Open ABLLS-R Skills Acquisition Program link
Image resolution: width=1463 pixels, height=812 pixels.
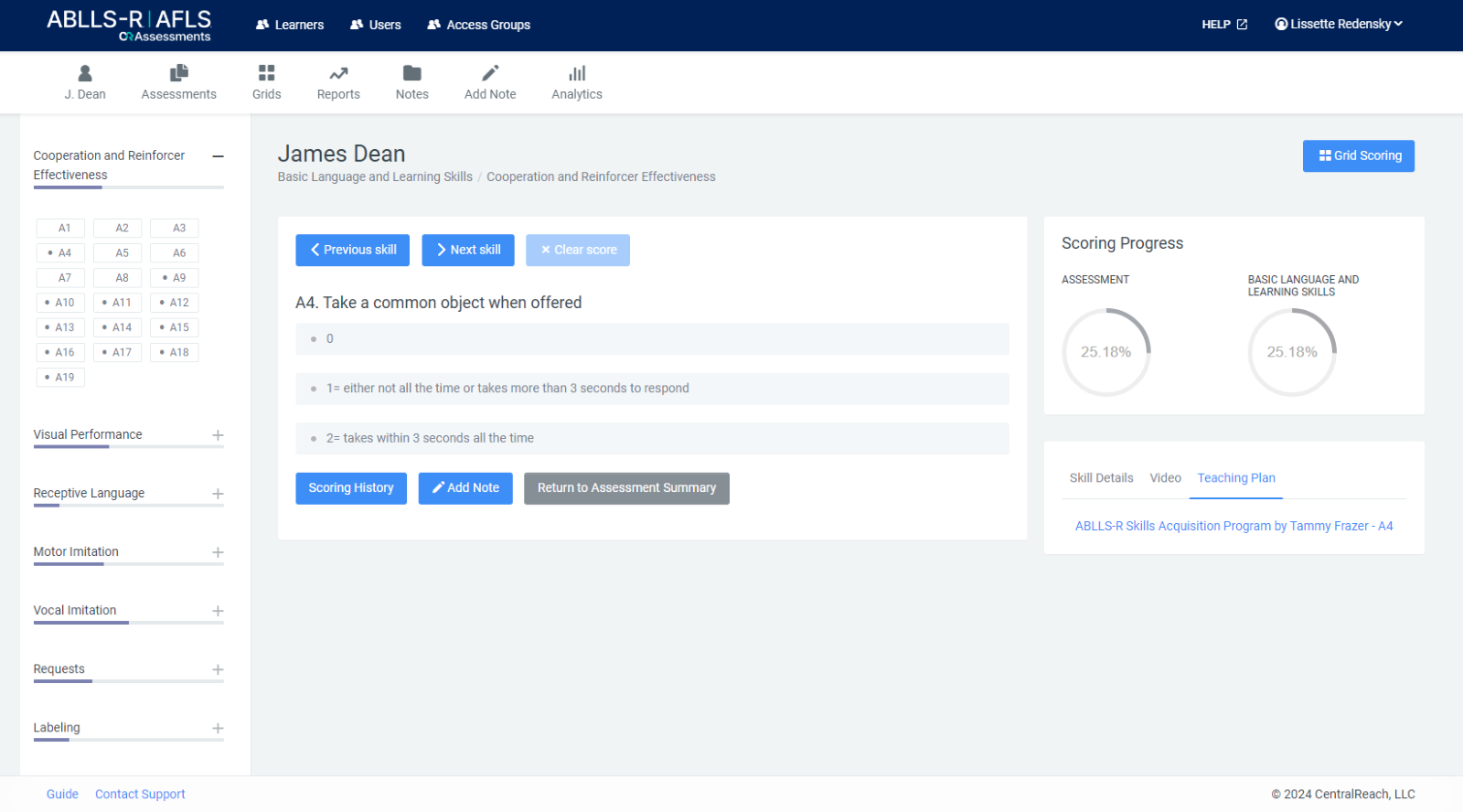[x=1233, y=527]
